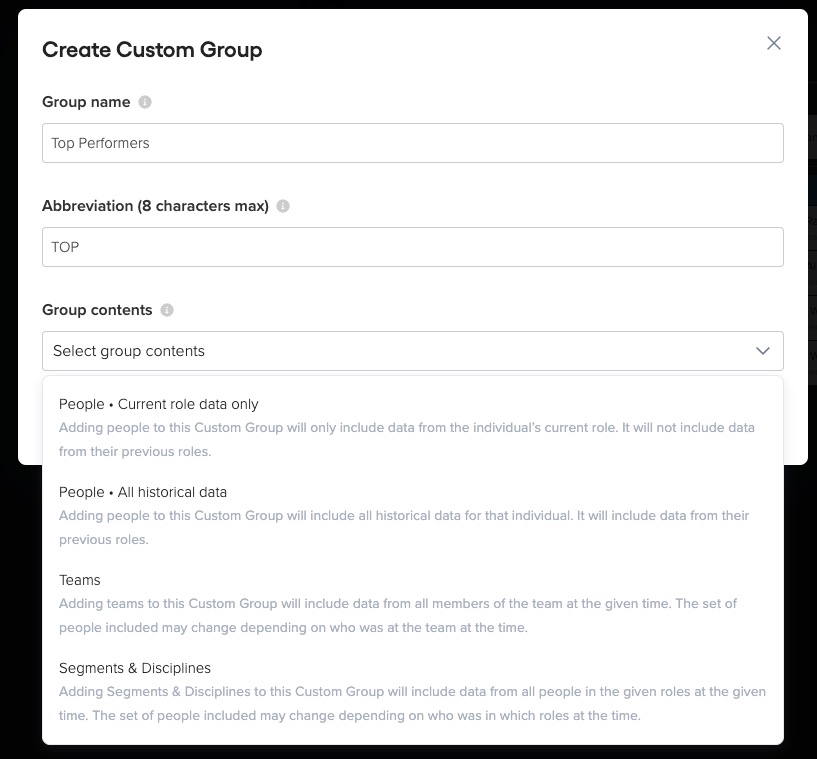
Task: Focus the Group name field with Top Performers
Action: (x=413, y=143)
